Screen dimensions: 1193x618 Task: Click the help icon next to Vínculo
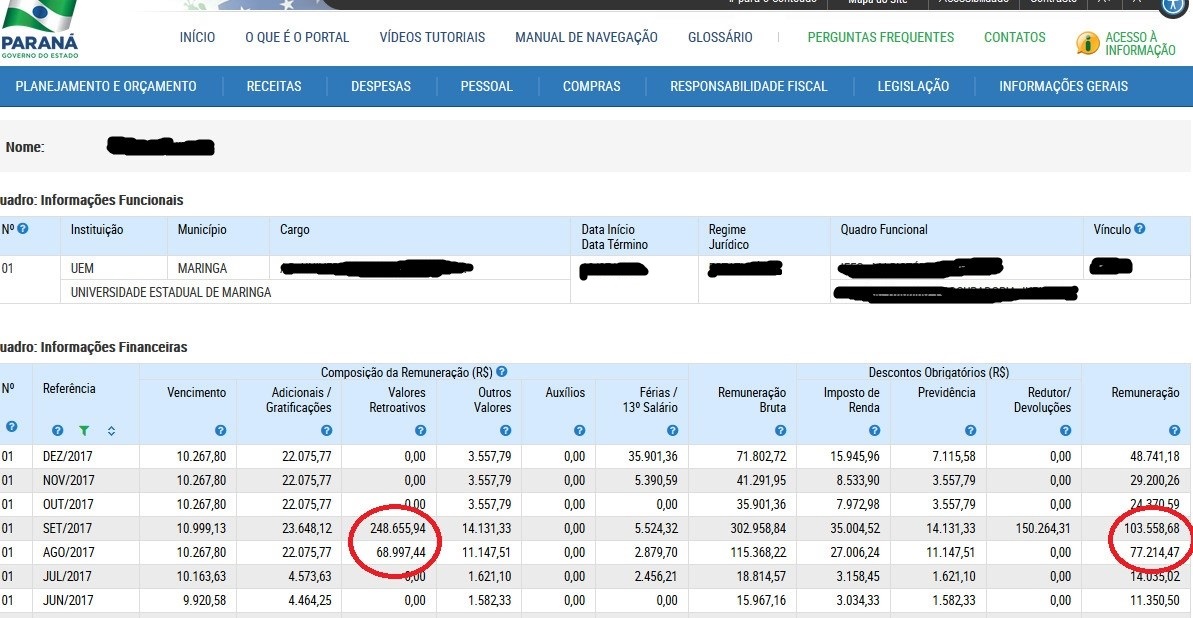pyautogui.click(x=1139, y=228)
